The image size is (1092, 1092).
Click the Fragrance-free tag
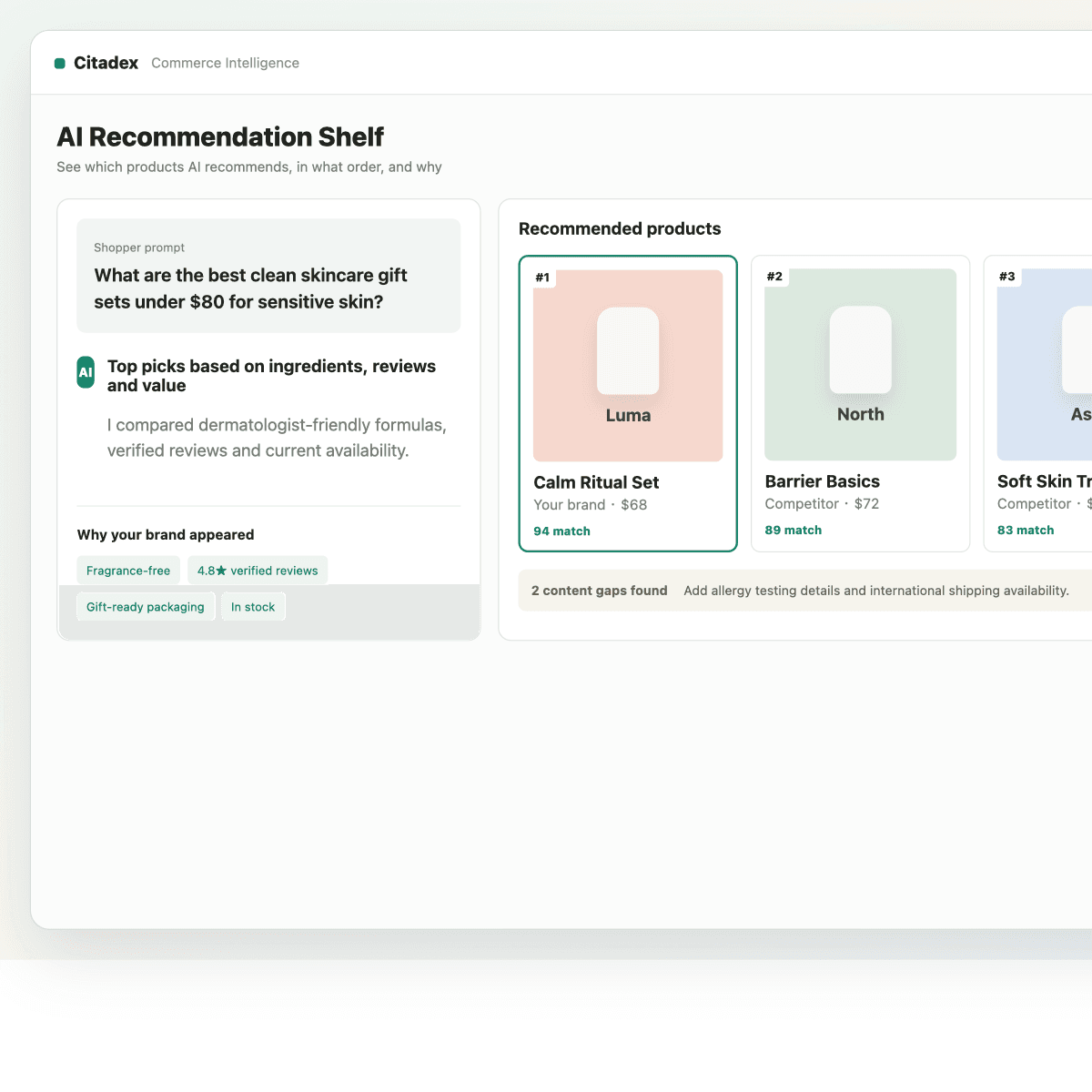click(x=128, y=571)
